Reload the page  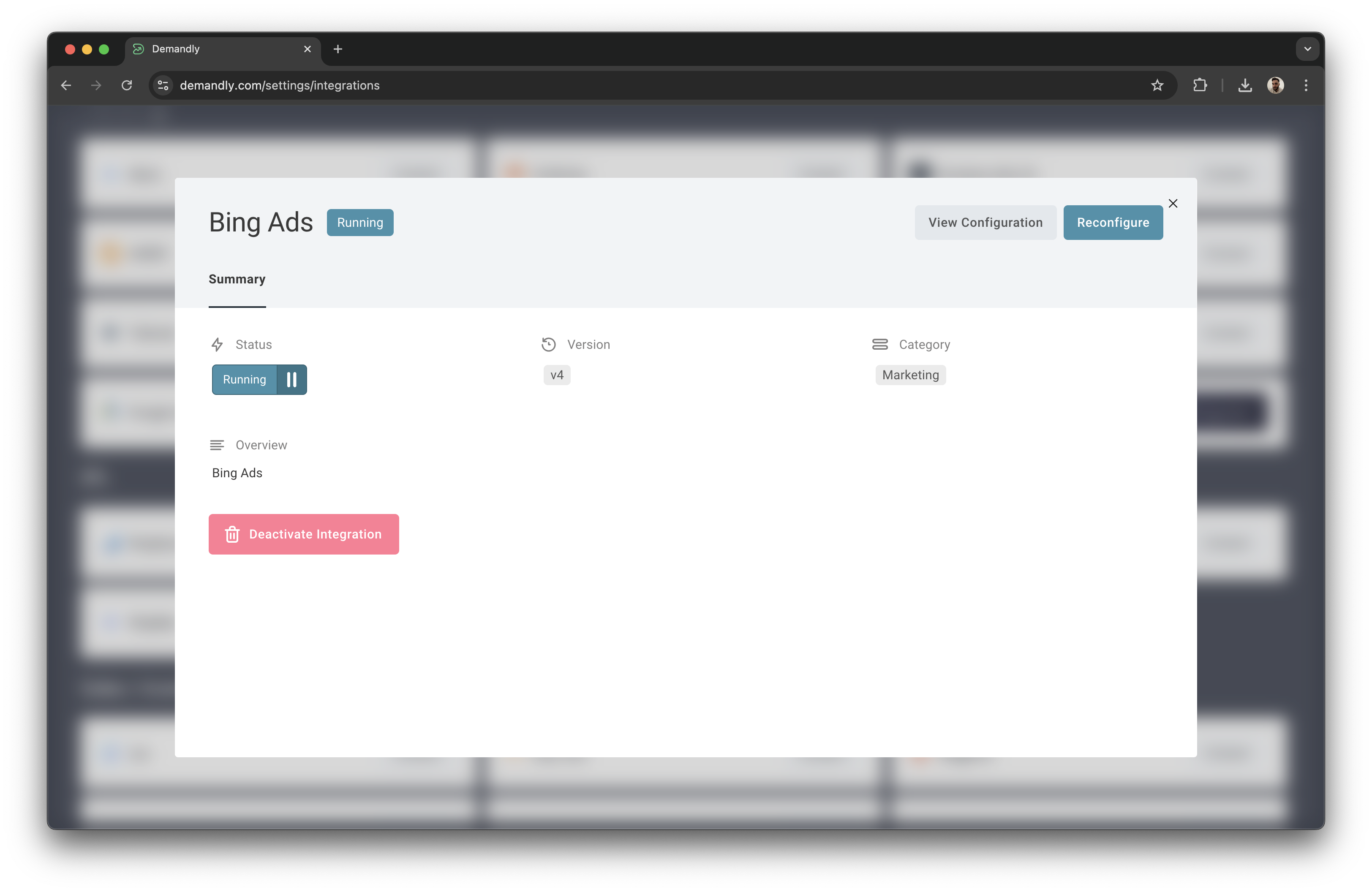pyautogui.click(x=127, y=85)
